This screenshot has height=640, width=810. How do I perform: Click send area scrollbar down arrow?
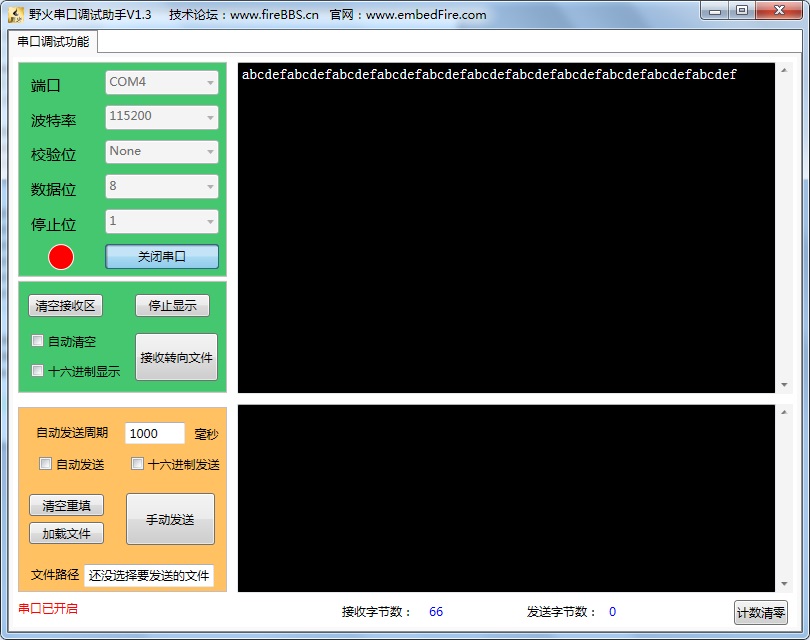click(784, 584)
